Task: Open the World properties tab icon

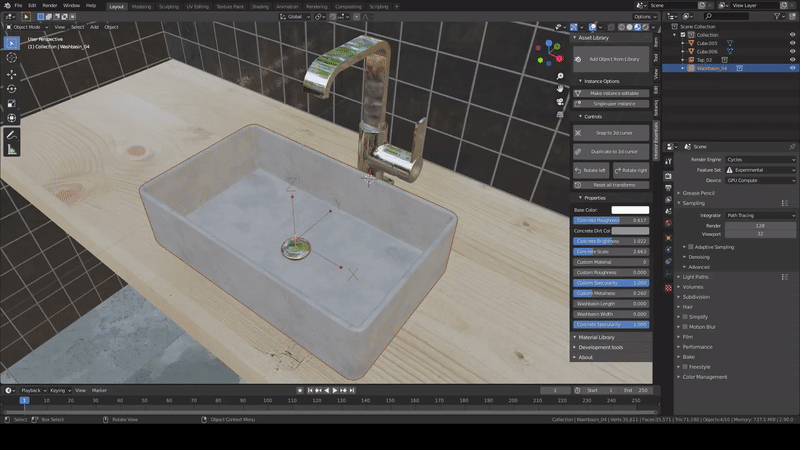Action: pyautogui.click(x=668, y=223)
